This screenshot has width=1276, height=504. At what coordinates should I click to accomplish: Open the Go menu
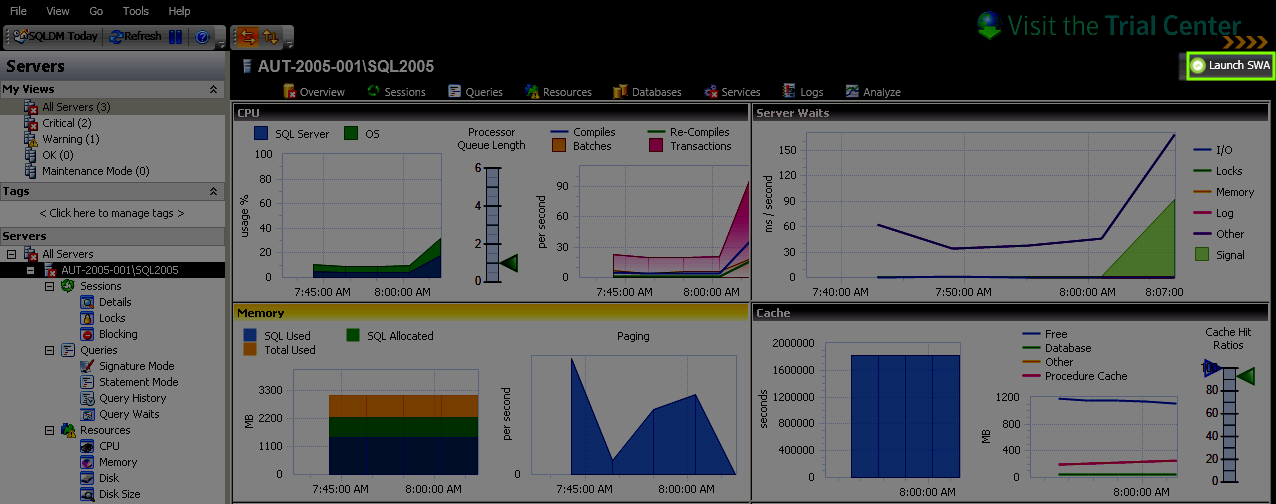point(96,11)
